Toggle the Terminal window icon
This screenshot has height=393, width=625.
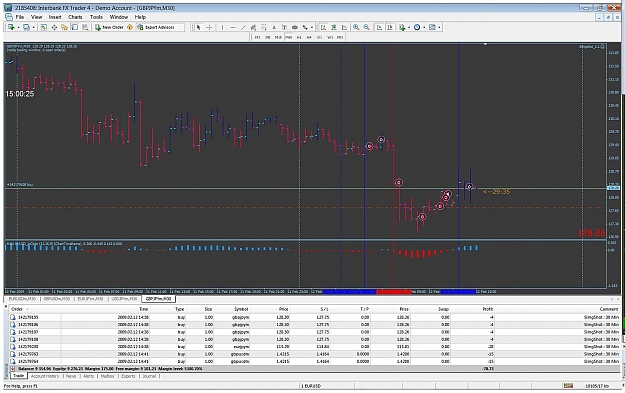click(75, 27)
